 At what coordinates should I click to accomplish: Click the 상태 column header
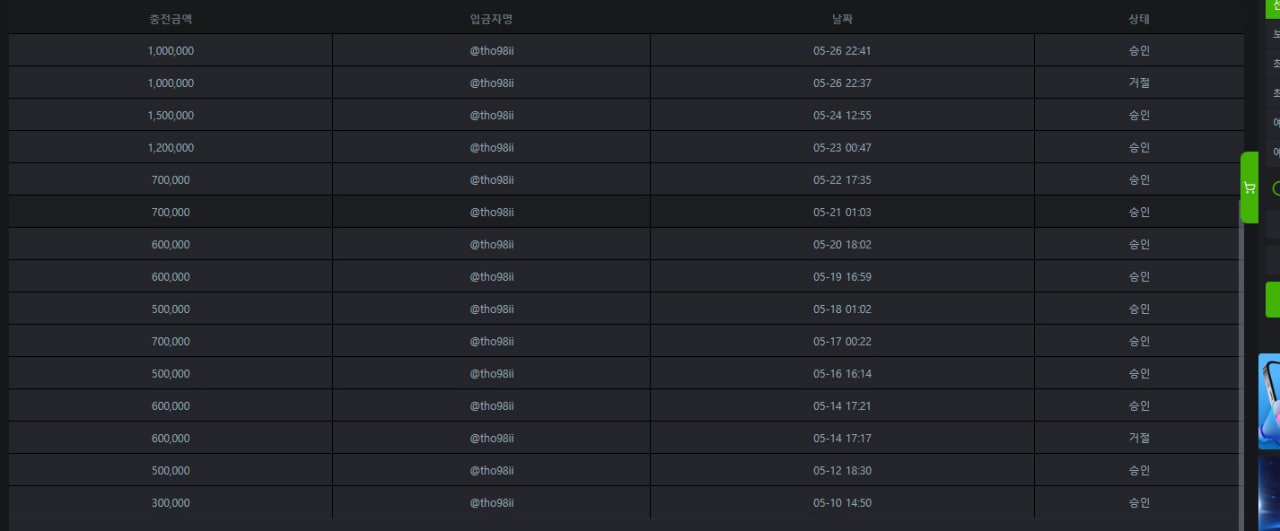[1139, 19]
